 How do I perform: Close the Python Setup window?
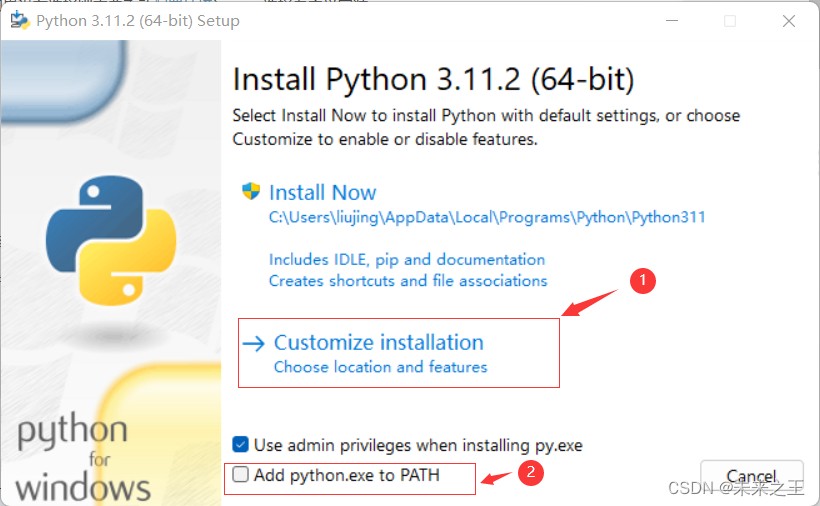pyautogui.click(x=786, y=21)
